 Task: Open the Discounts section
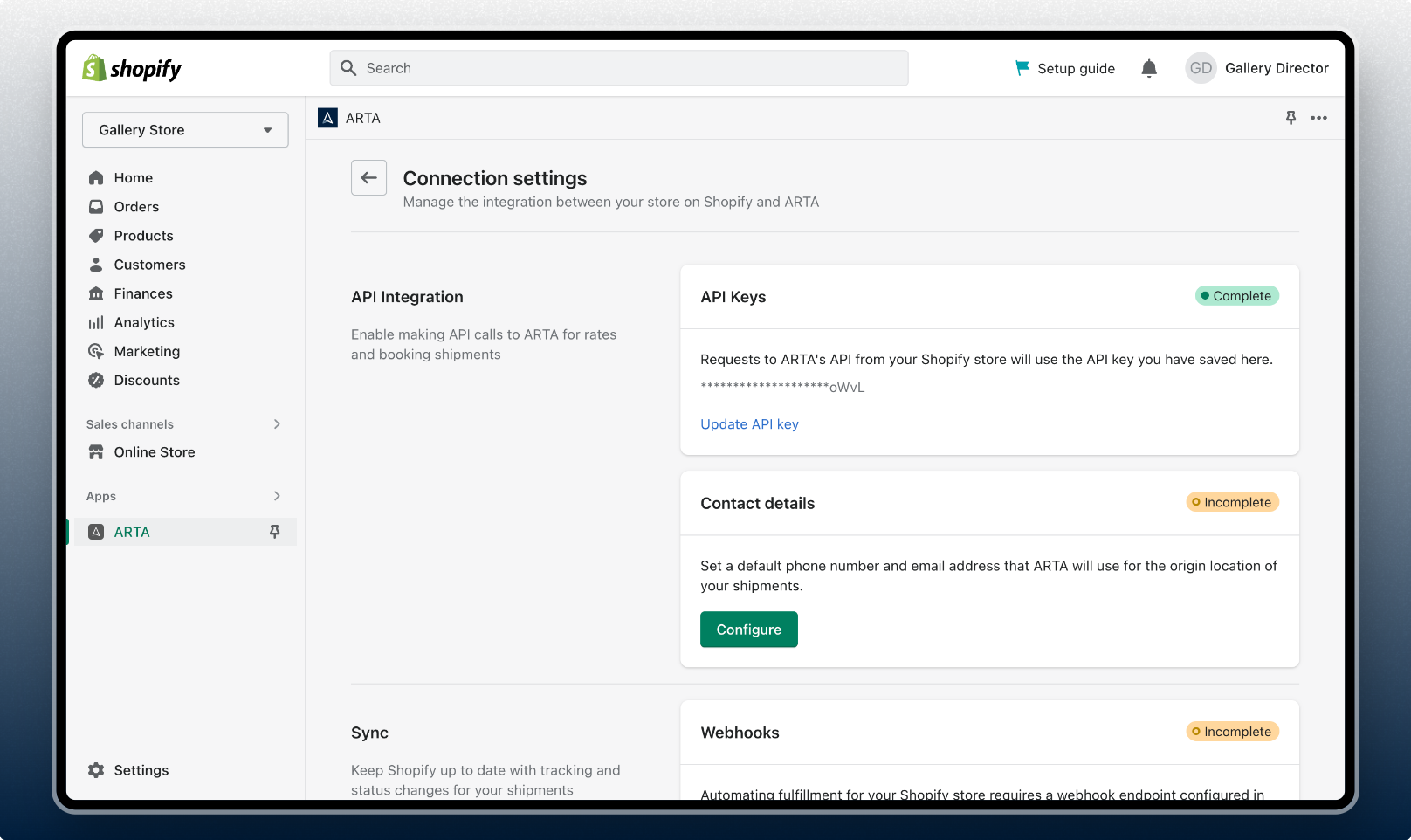tap(146, 380)
